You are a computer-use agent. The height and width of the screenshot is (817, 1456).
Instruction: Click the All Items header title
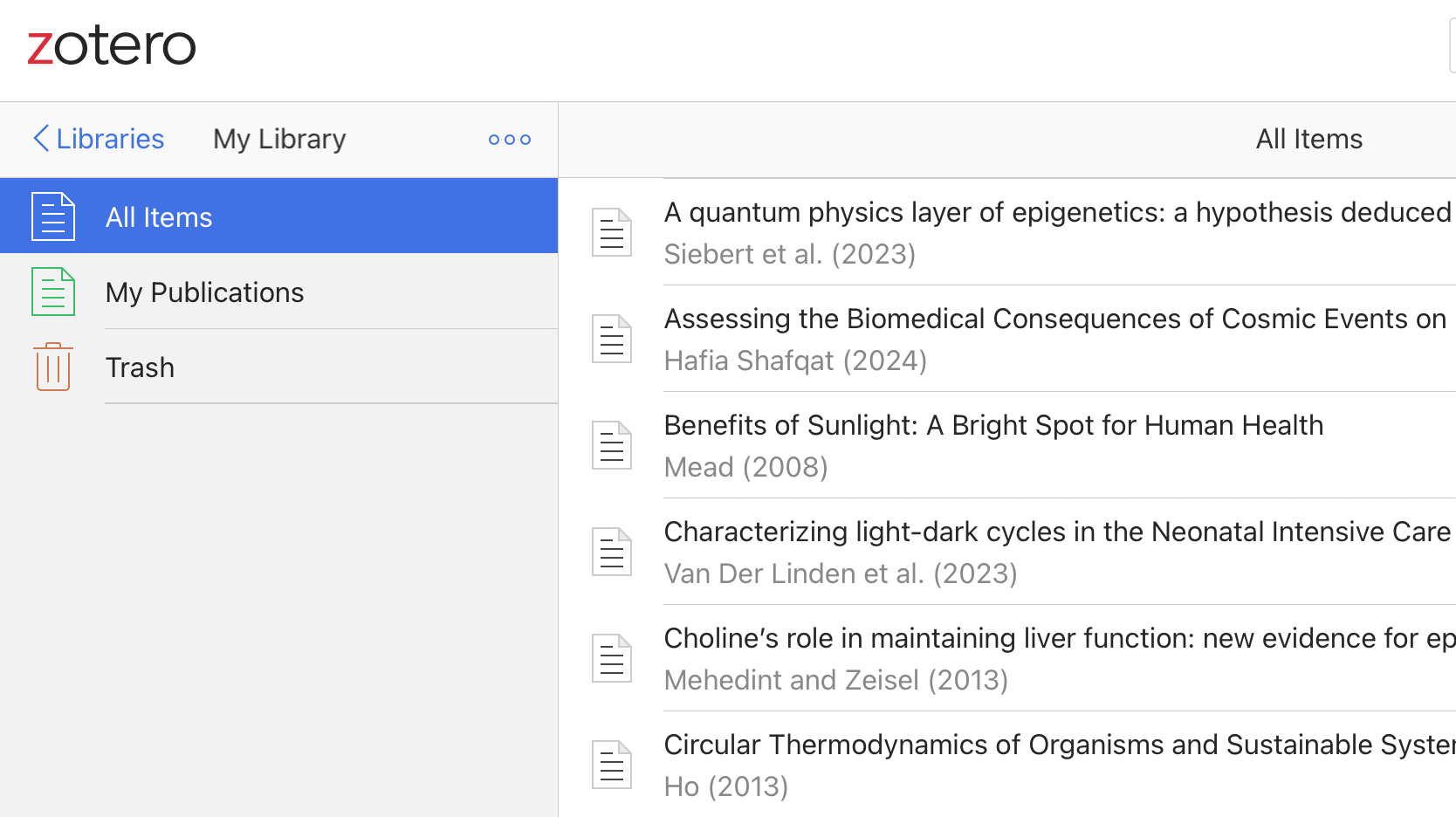coord(1308,139)
